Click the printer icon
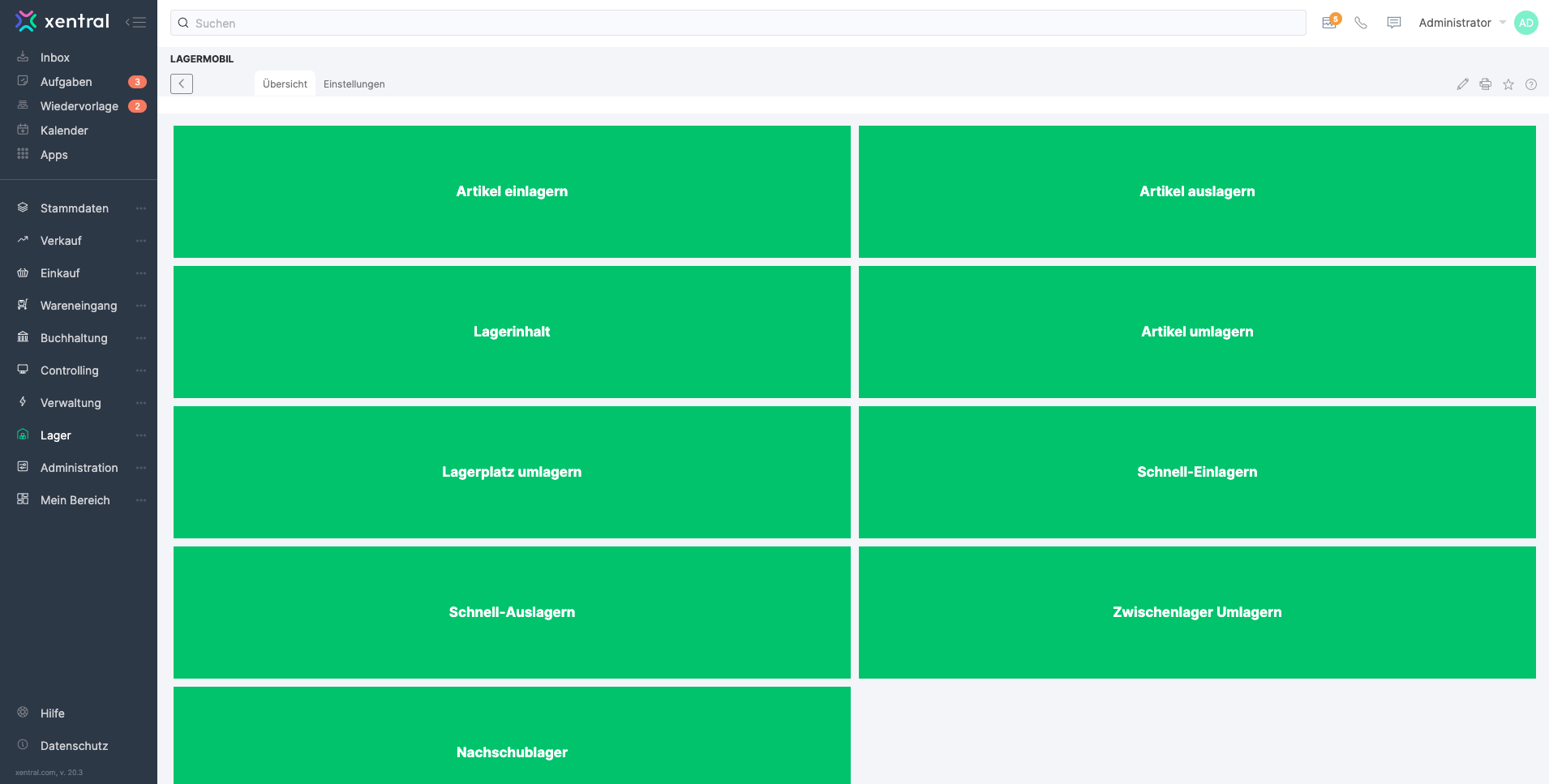The width and height of the screenshot is (1549, 784). pyautogui.click(x=1485, y=84)
